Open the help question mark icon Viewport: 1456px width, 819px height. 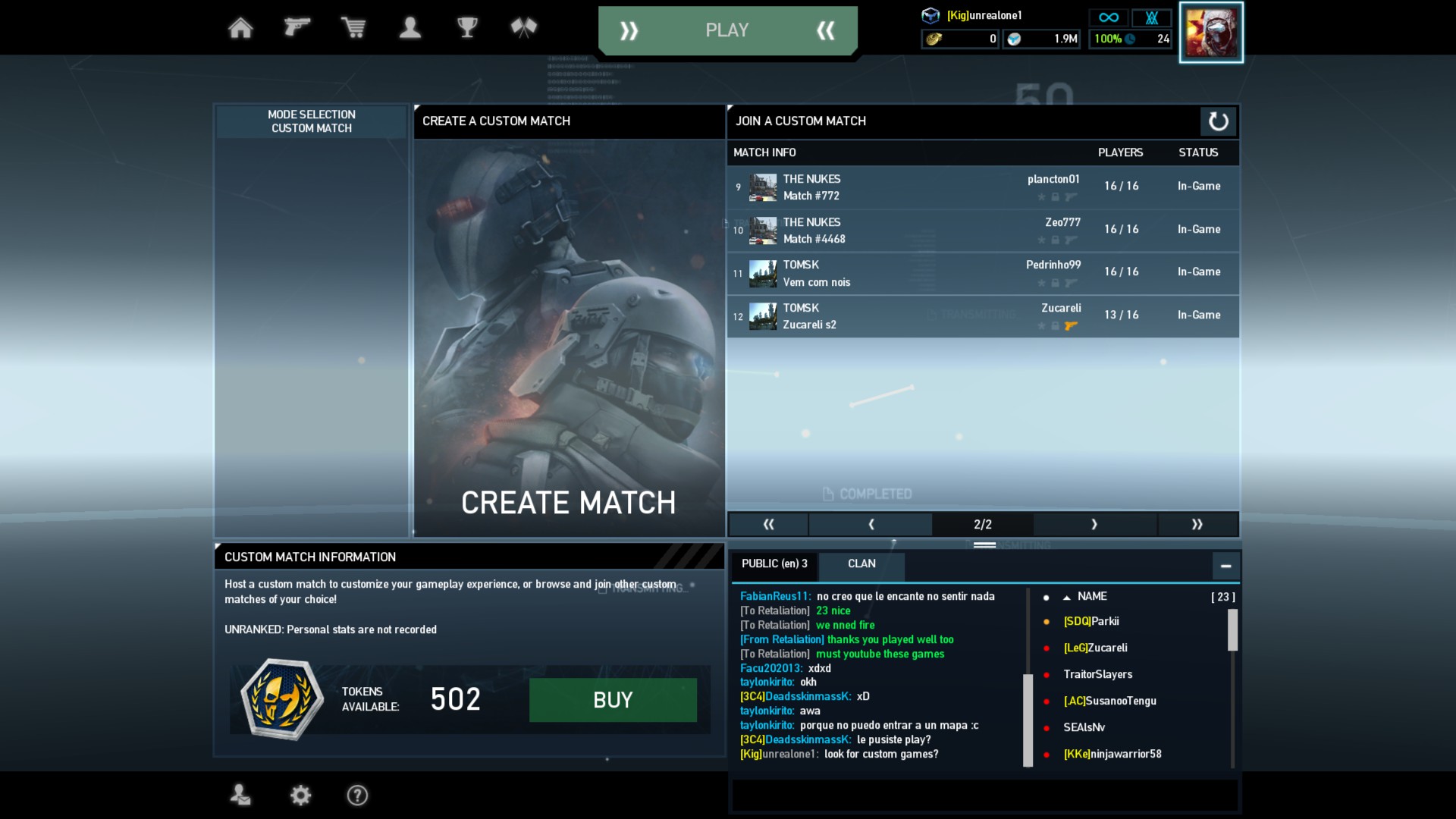point(357,795)
